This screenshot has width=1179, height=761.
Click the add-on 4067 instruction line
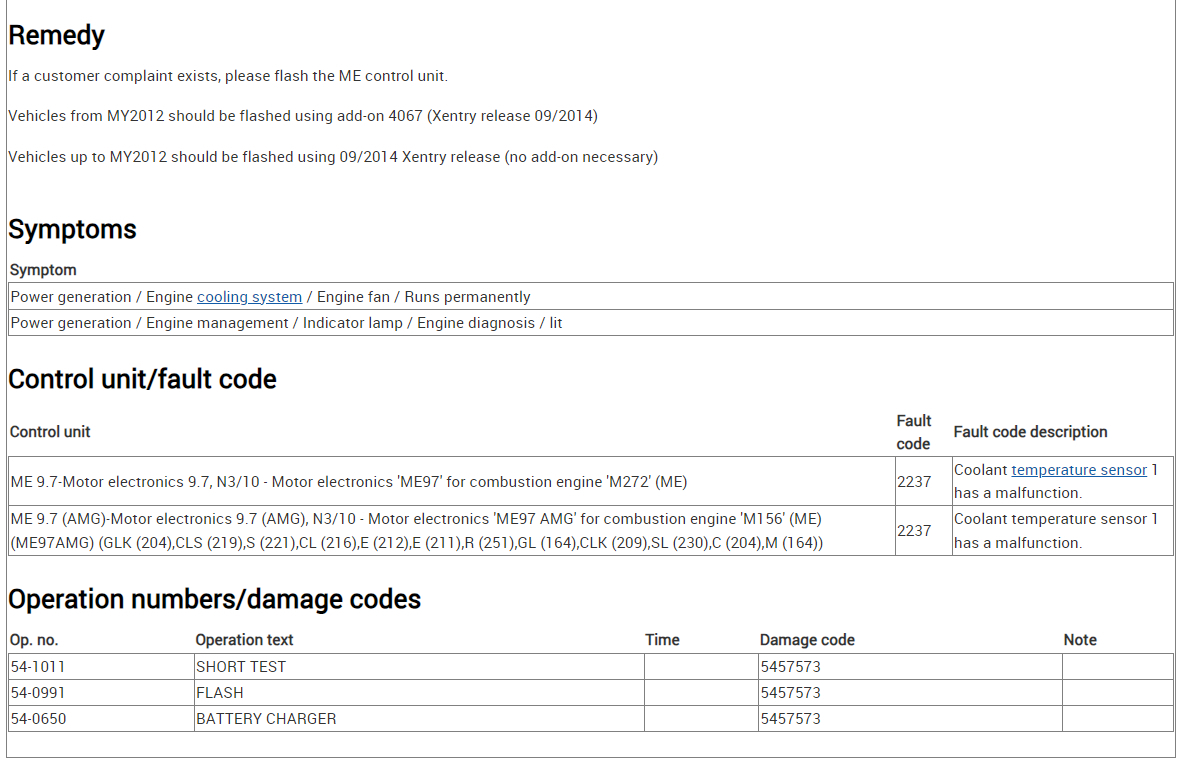pos(303,116)
